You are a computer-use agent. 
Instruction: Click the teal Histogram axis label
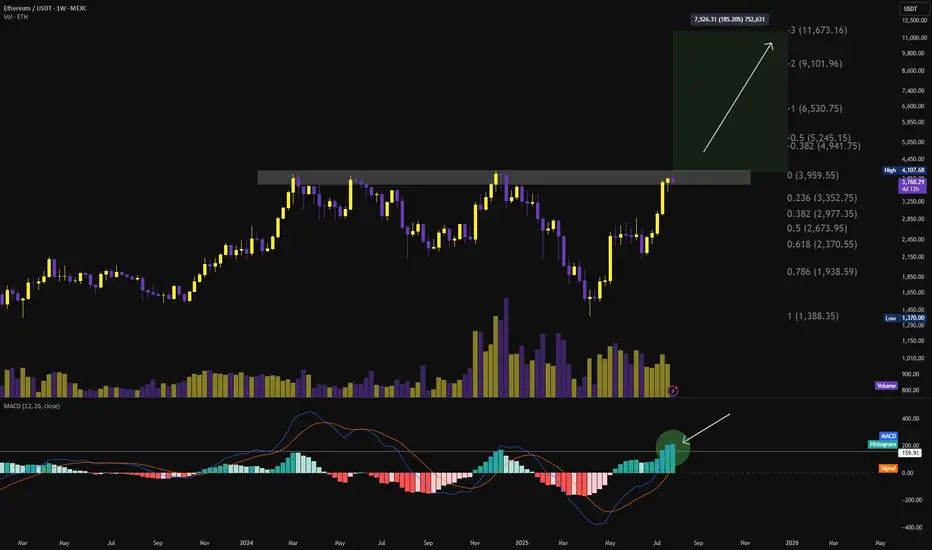pos(883,444)
